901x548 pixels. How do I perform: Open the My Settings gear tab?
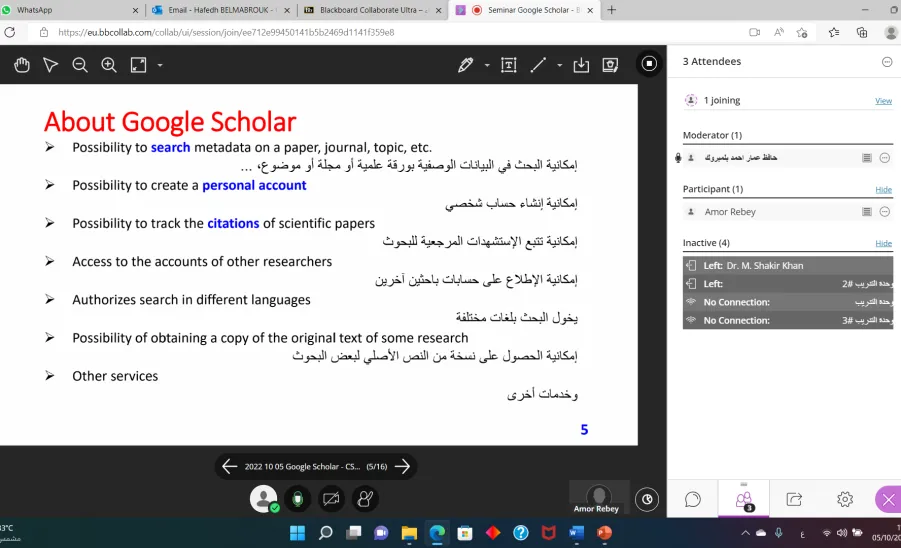[845, 499]
